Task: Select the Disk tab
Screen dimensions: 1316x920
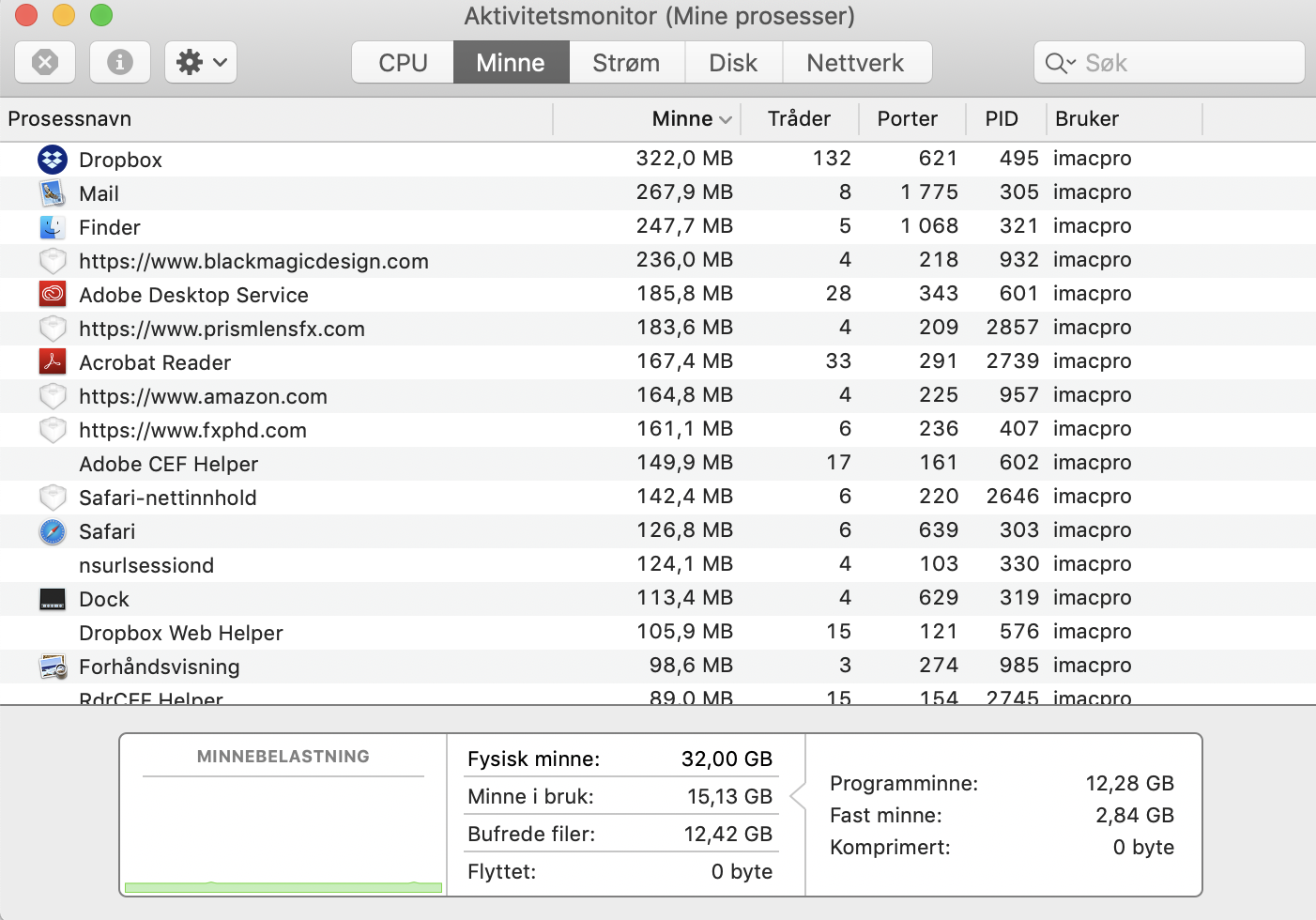Action: [x=733, y=63]
